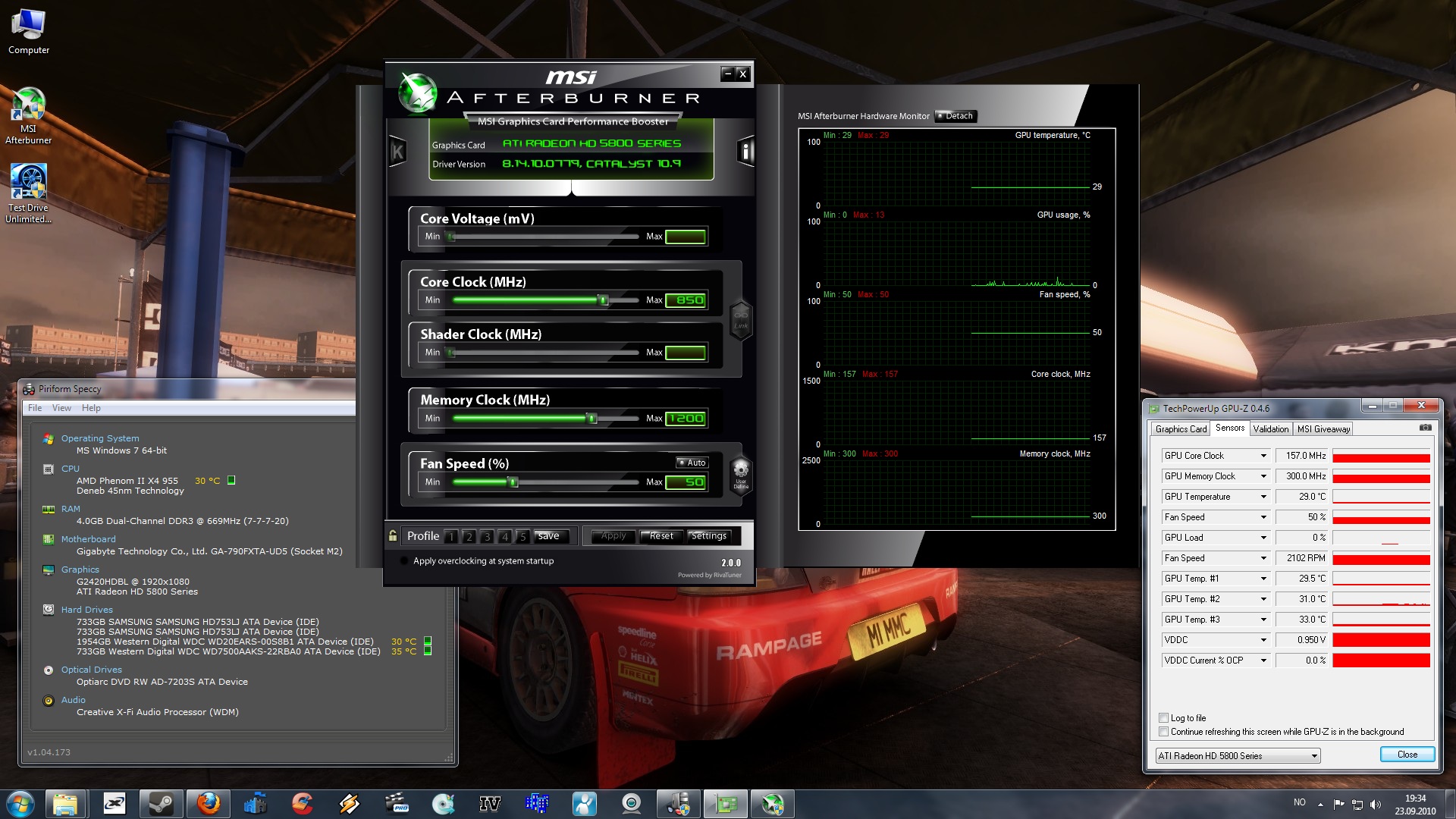The image size is (1456, 819).
Task: Open the Test Drive Unlimited desktop shortcut
Action: (x=29, y=193)
